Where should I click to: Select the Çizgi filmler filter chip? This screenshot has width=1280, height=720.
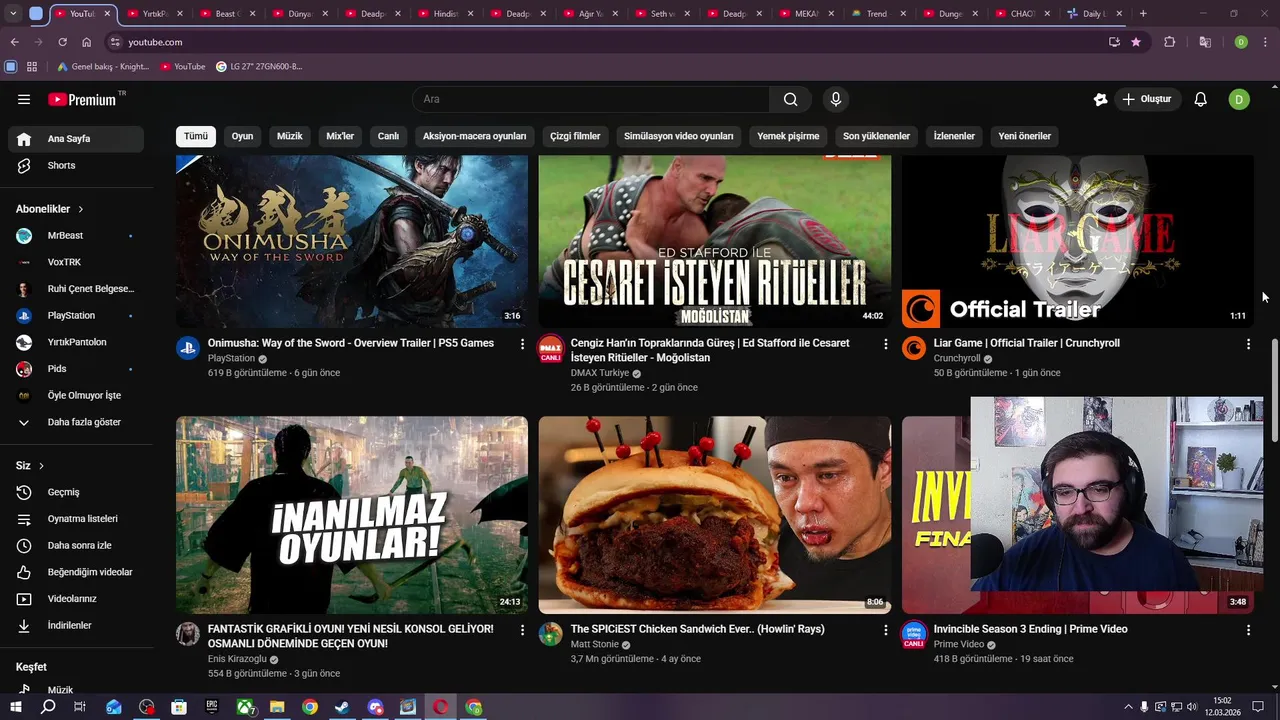[575, 136]
